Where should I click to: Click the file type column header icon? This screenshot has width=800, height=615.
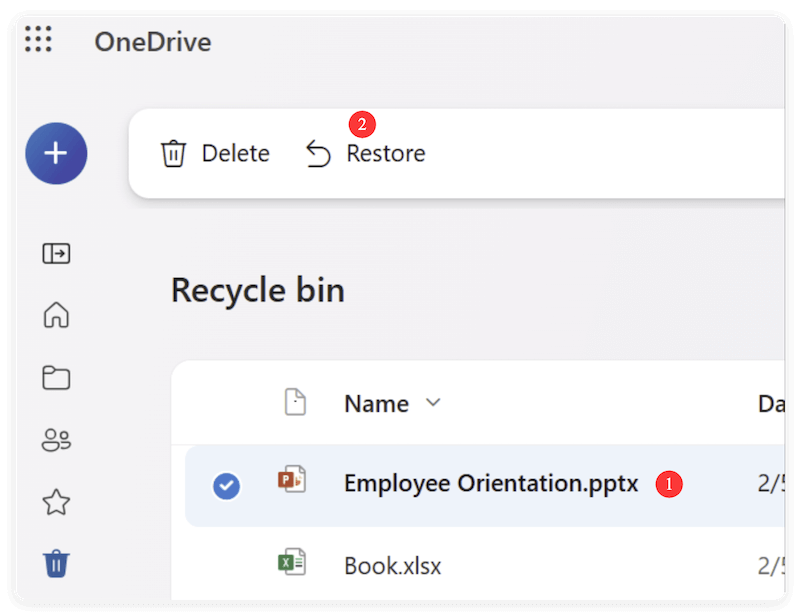pos(294,403)
